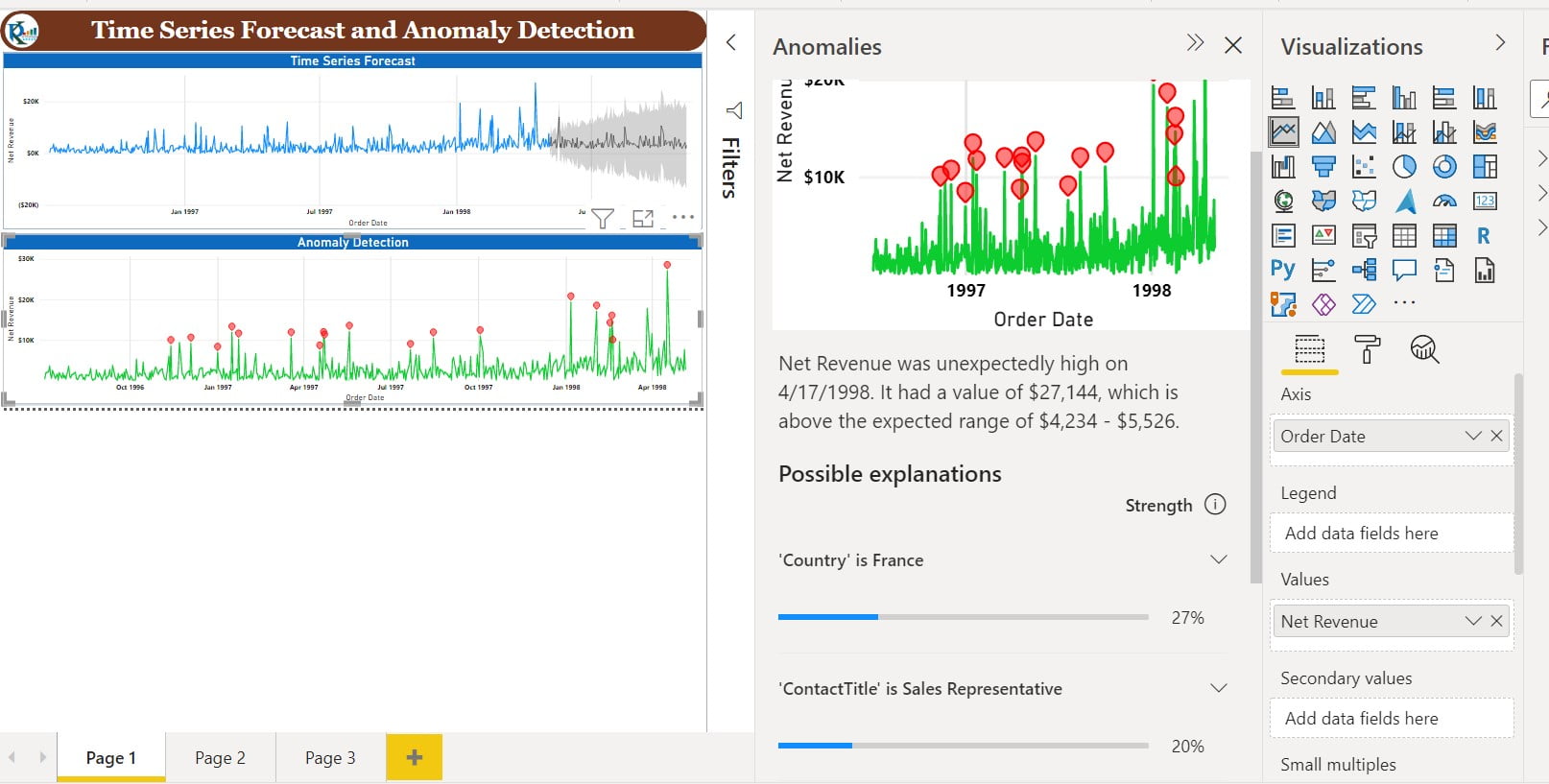The height and width of the screenshot is (784, 1549).
Task: Open the Fields tab in Visualizations
Action: (x=1310, y=349)
